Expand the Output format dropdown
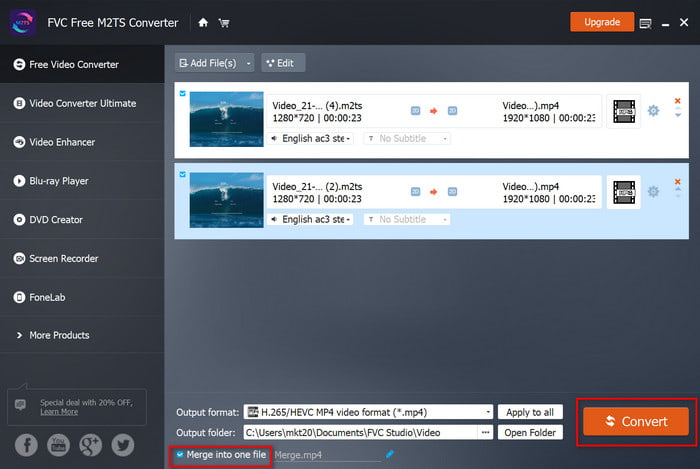The width and height of the screenshot is (700, 469). point(488,412)
